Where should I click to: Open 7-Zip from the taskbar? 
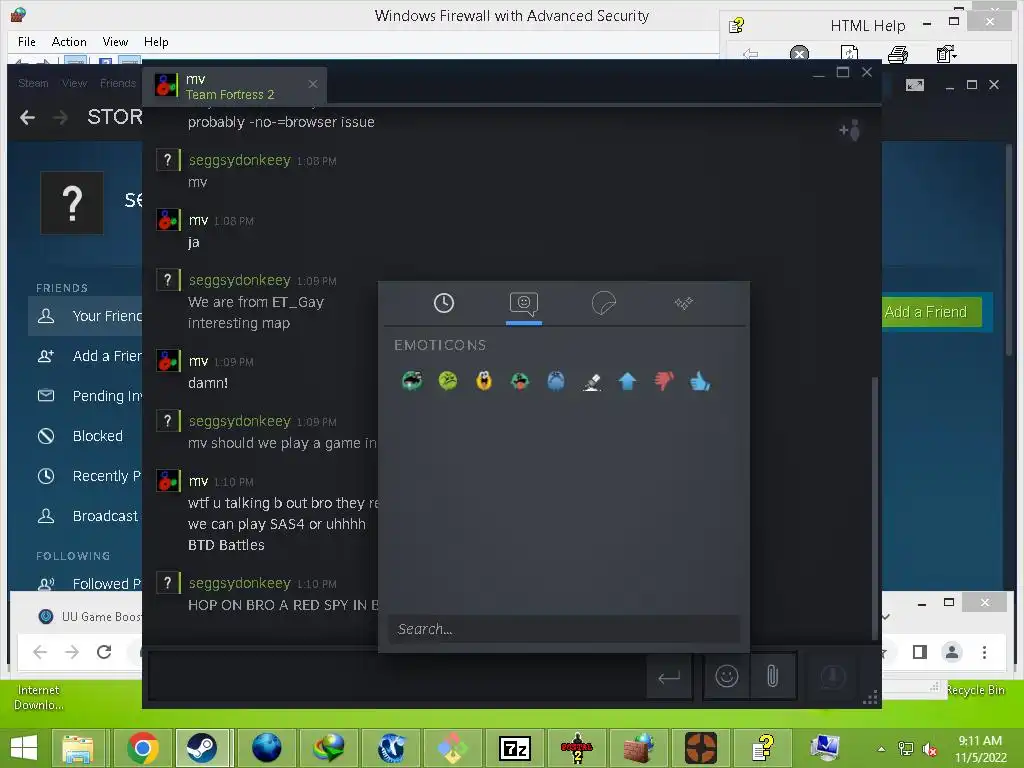click(x=515, y=748)
